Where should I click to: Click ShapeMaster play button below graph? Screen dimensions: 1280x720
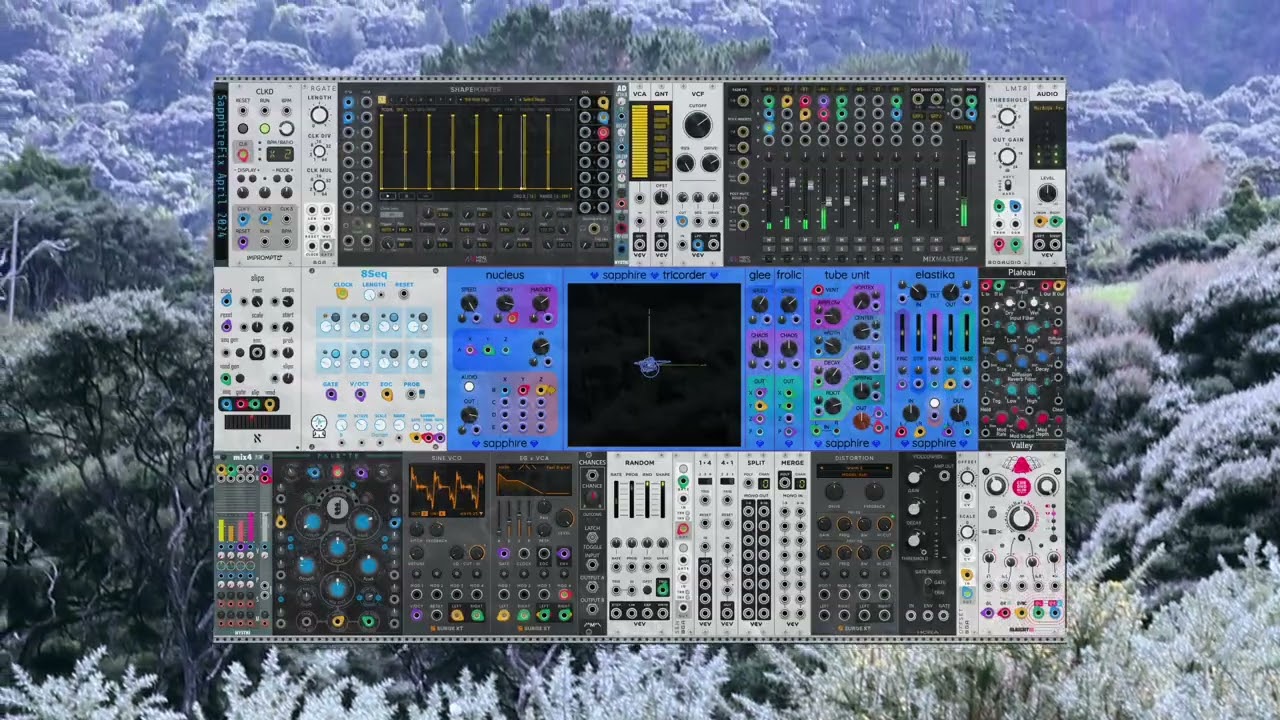click(388, 196)
